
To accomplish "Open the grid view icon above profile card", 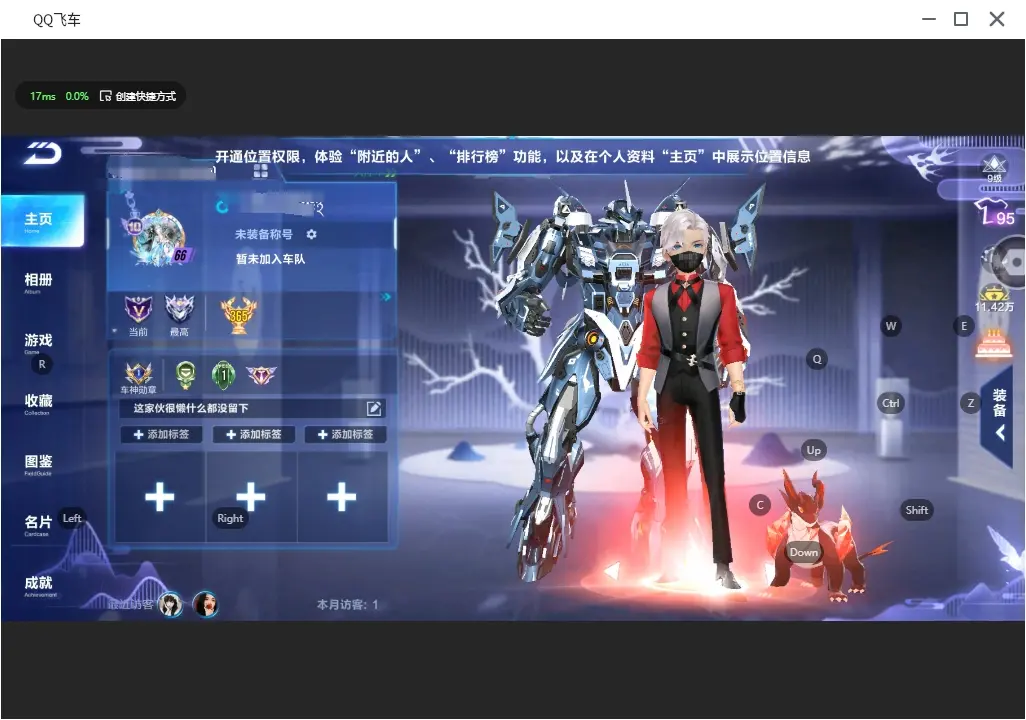I will (x=260, y=171).
